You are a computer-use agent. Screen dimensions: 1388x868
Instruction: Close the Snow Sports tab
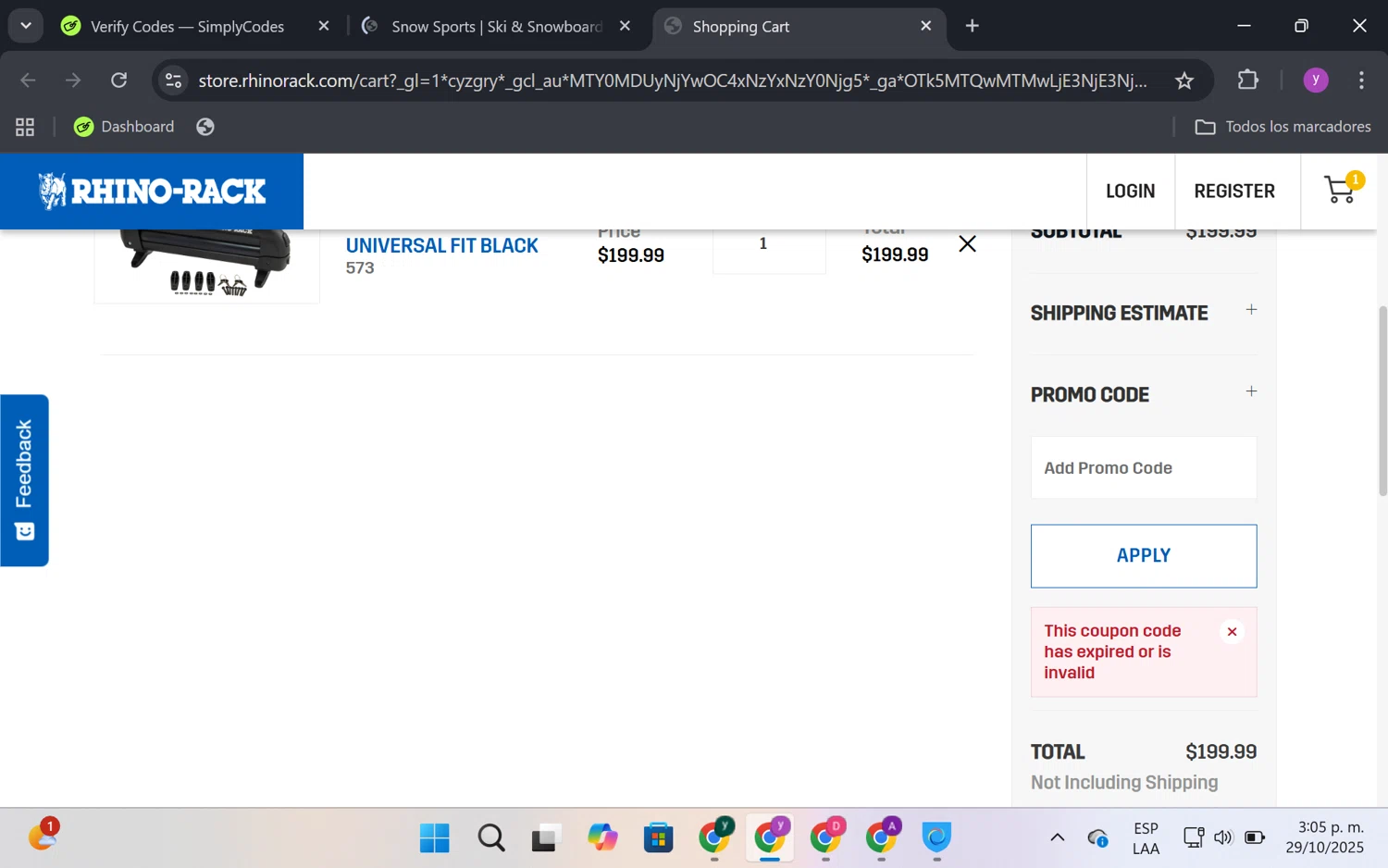[x=625, y=26]
